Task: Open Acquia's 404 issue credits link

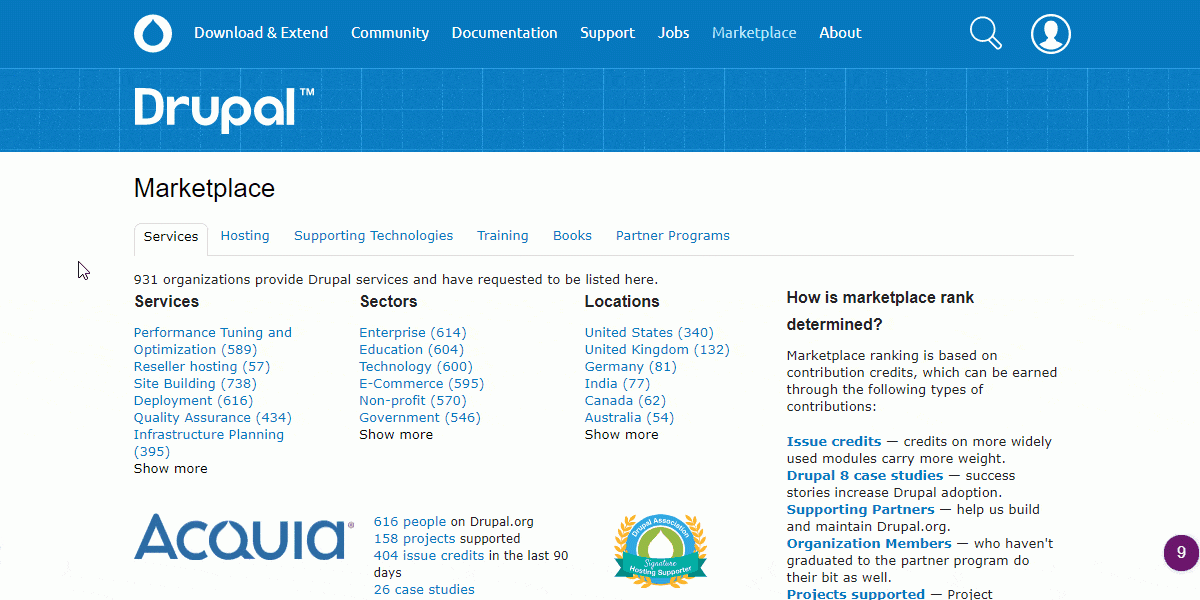Action: coord(429,556)
